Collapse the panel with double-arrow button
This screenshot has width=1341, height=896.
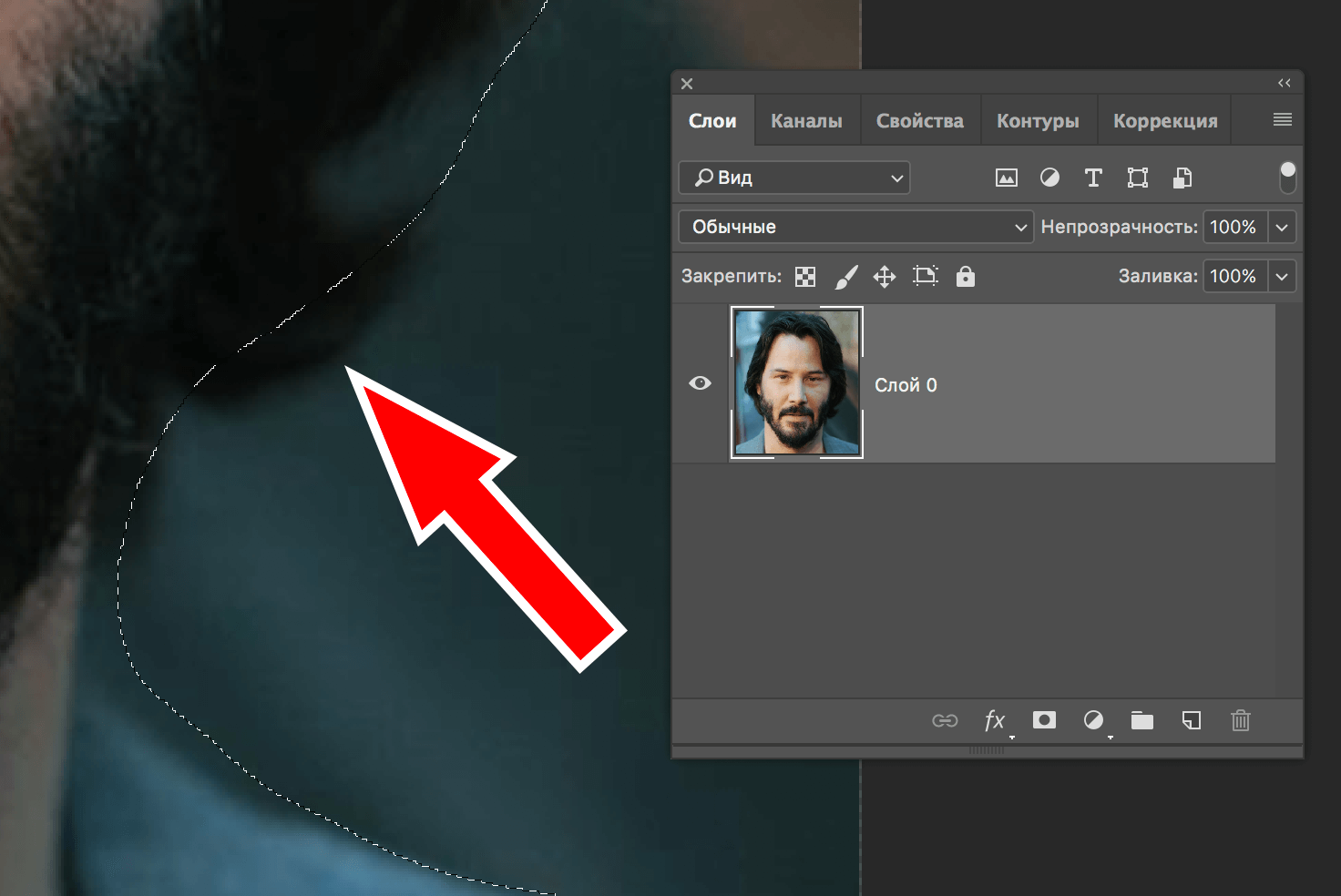(x=1284, y=83)
